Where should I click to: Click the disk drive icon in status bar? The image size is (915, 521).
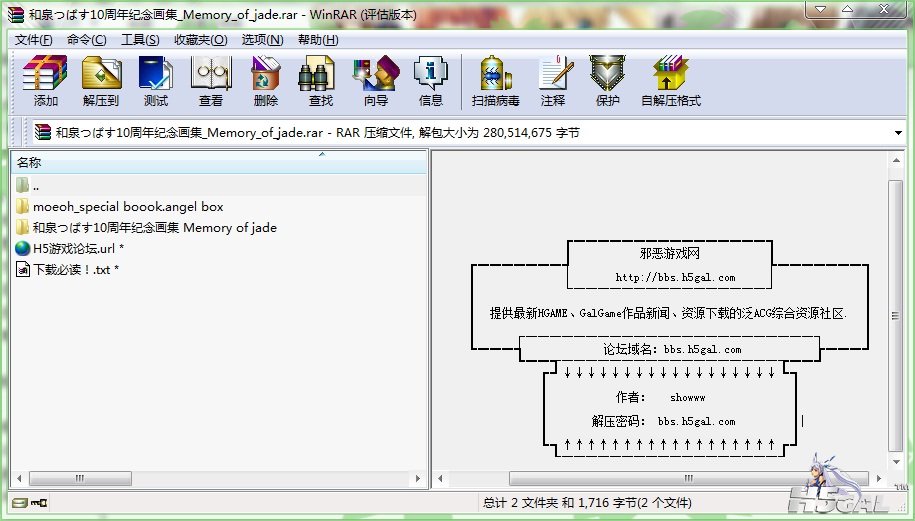click(x=20, y=502)
